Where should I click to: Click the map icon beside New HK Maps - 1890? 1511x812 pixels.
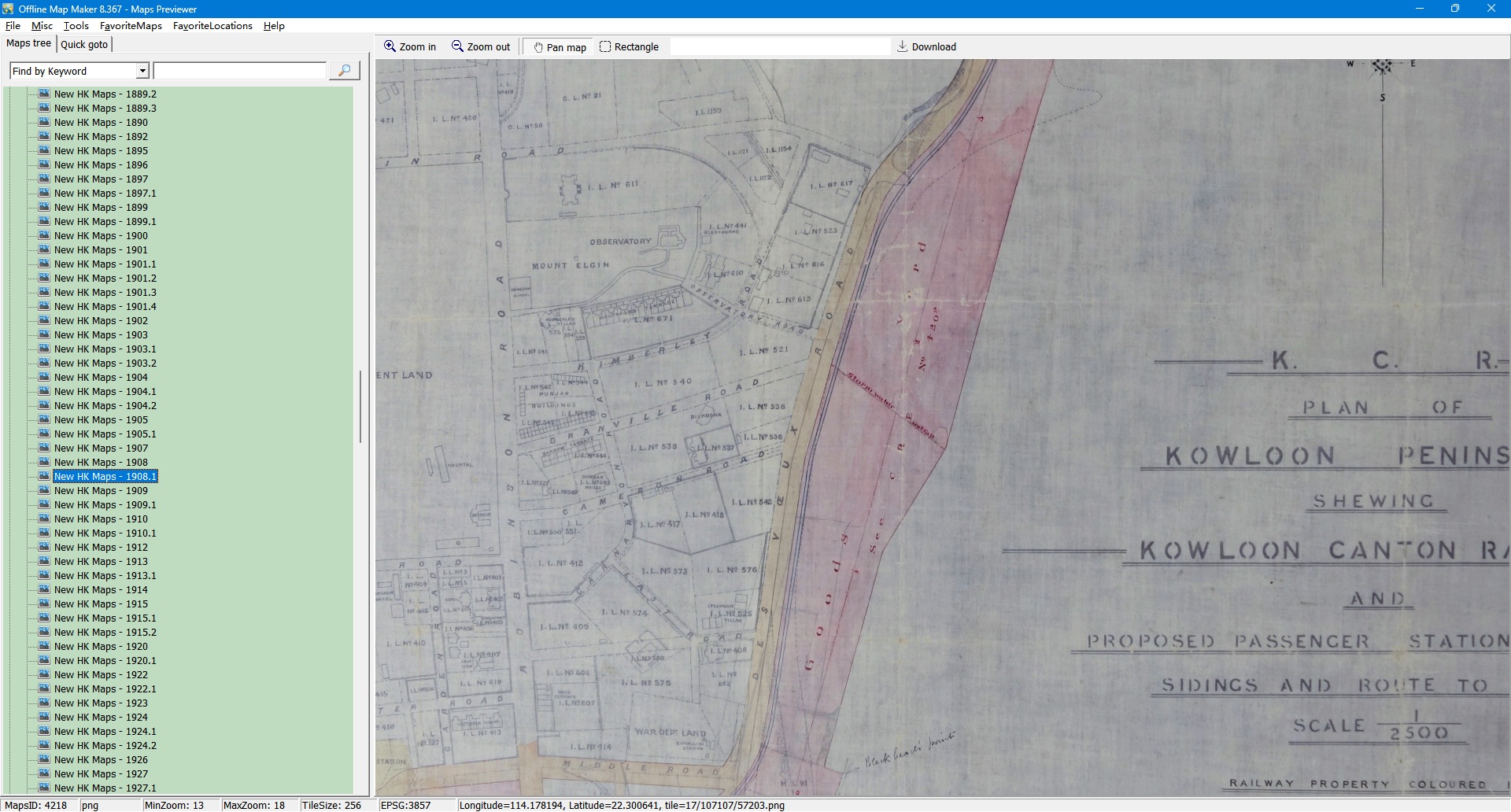pyautogui.click(x=44, y=122)
